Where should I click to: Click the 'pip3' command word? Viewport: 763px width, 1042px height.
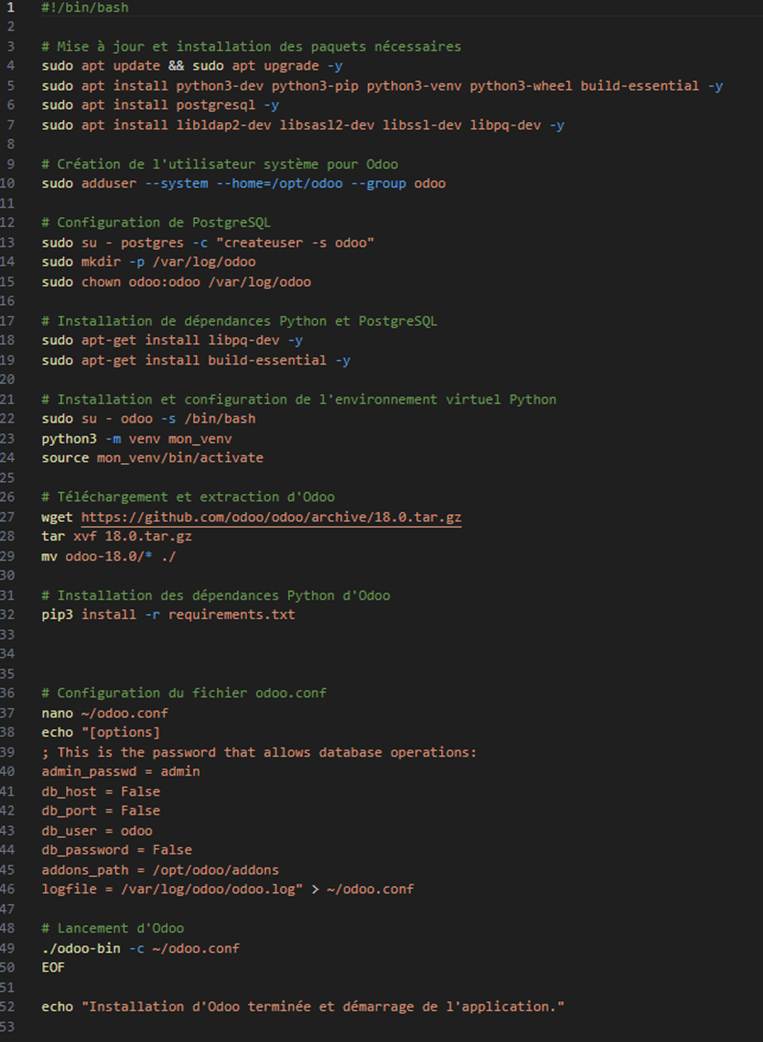[x=57, y=615]
